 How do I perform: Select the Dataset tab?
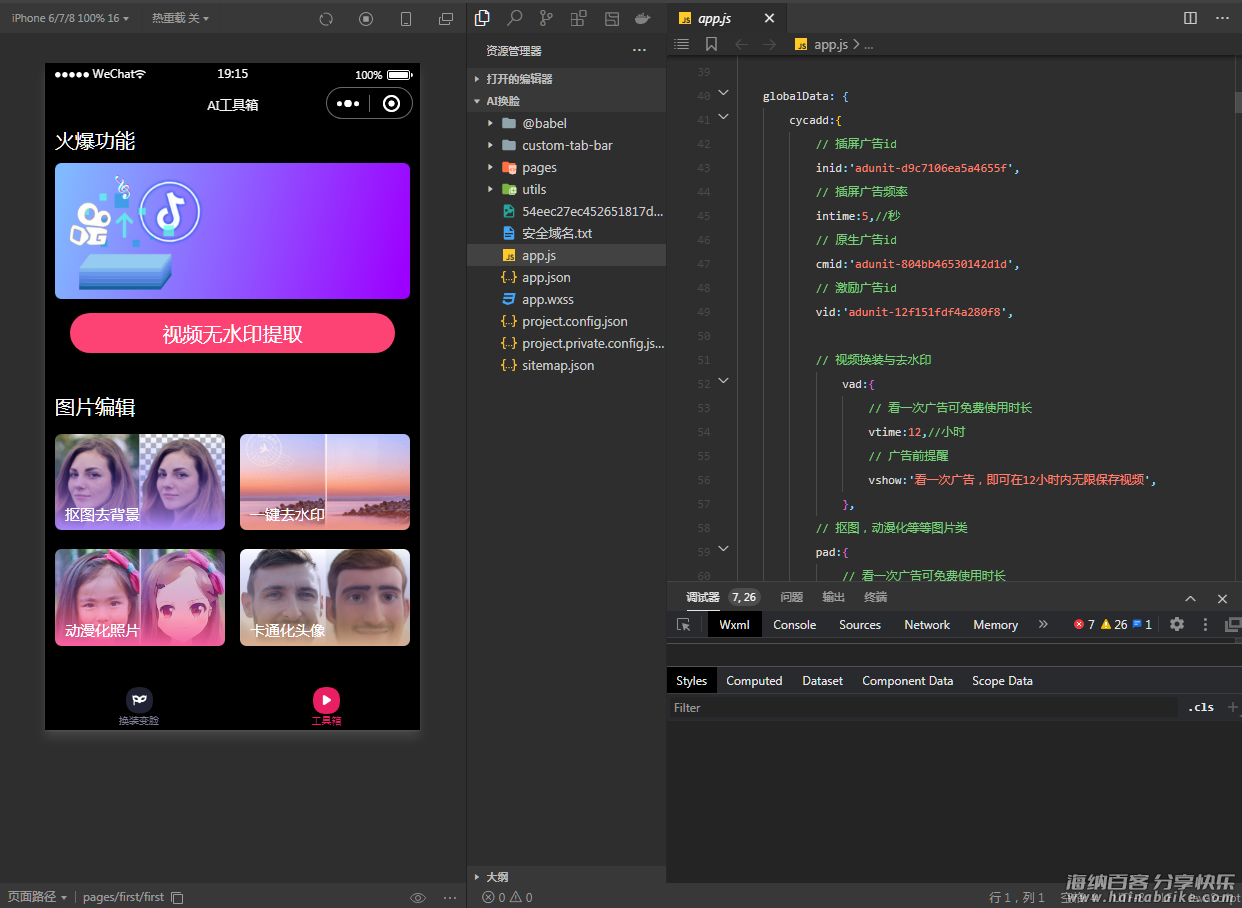823,681
